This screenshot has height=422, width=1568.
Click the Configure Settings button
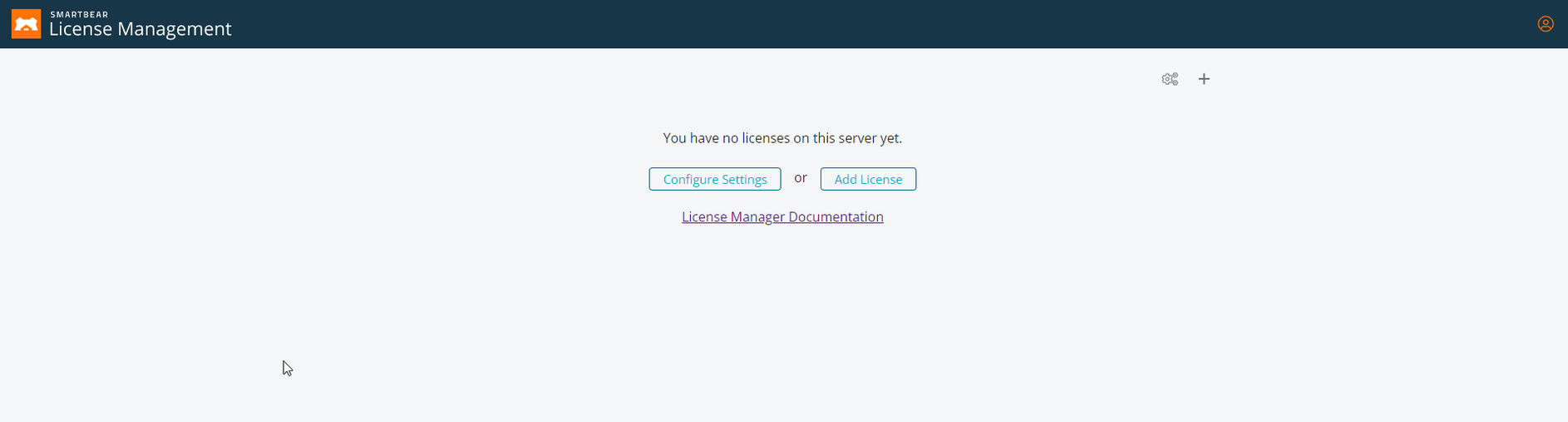click(715, 179)
